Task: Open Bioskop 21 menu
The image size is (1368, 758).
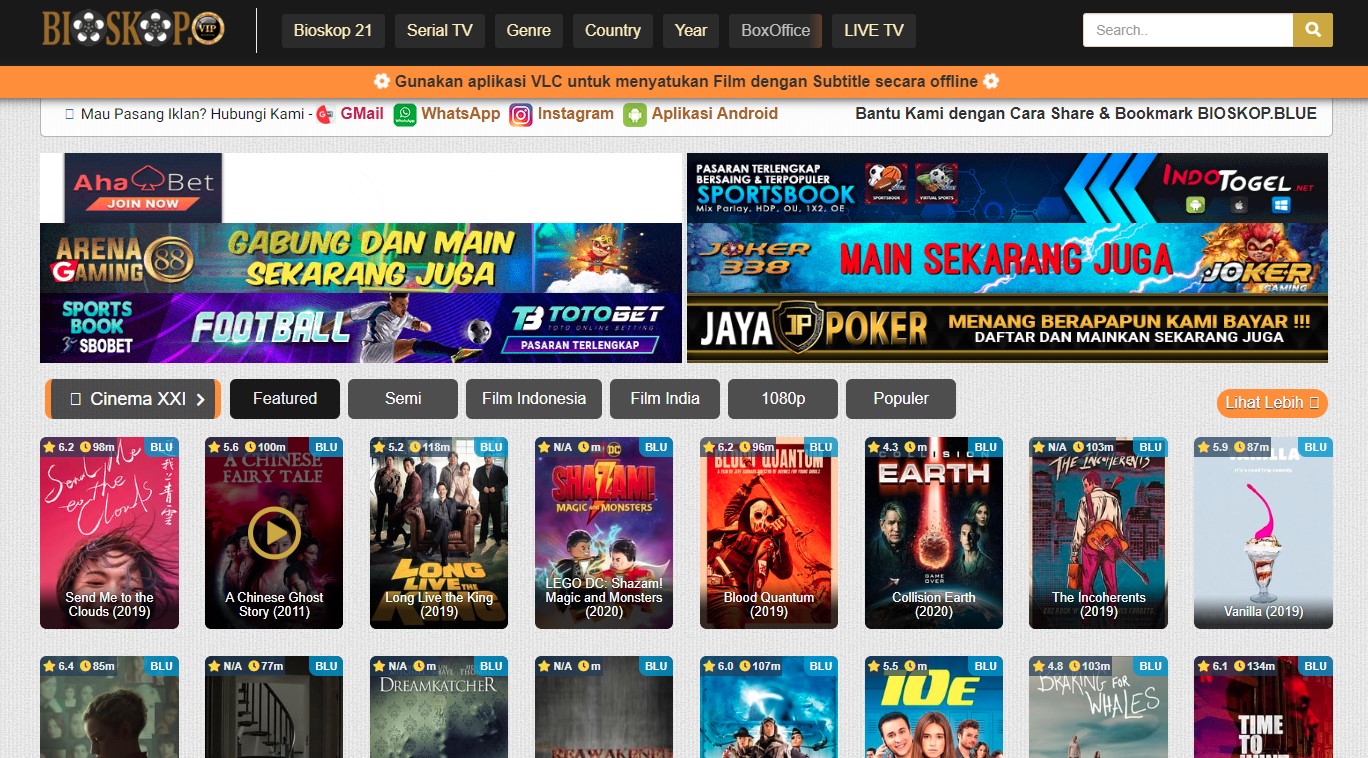Action: point(333,30)
